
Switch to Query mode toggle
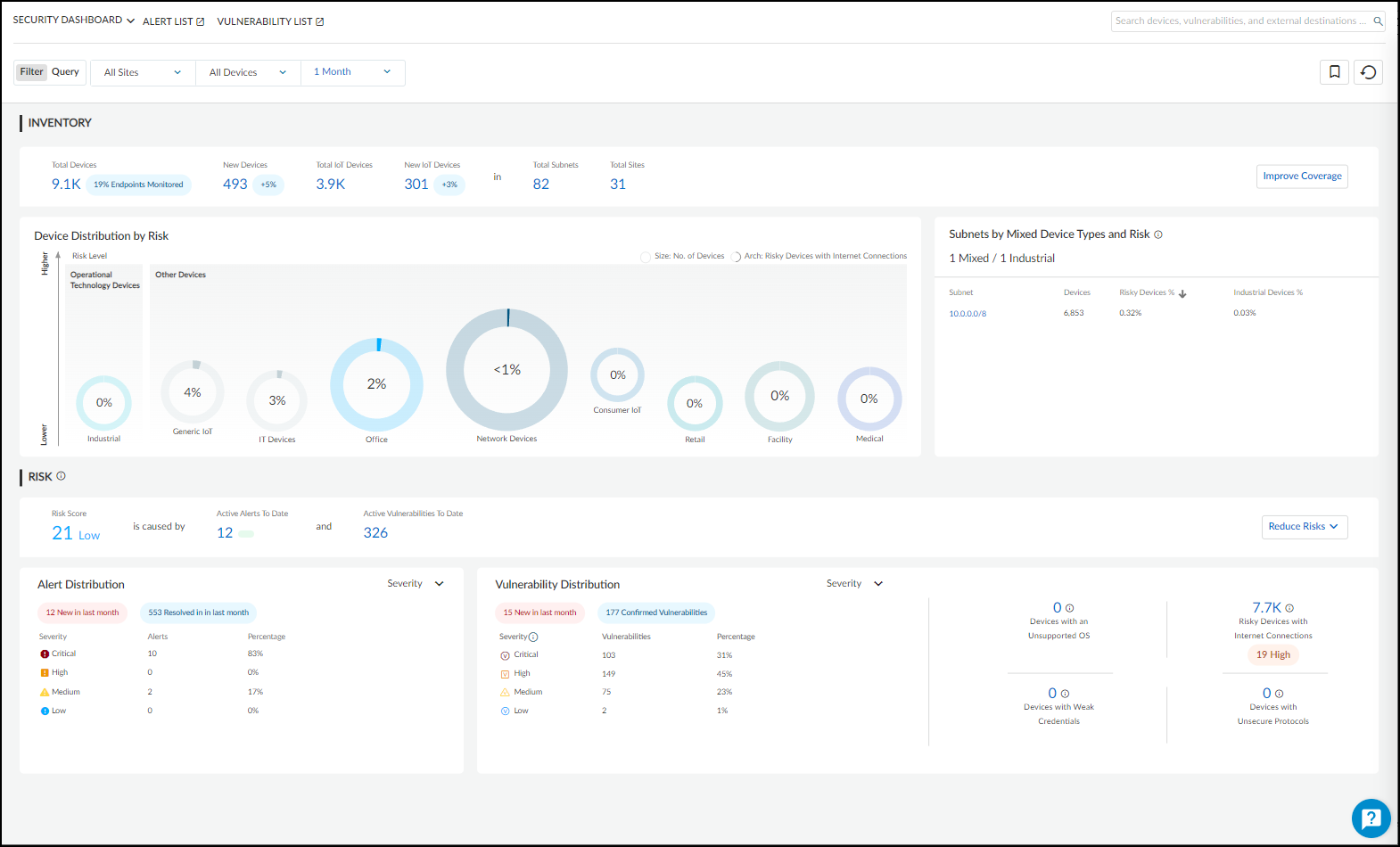tap(65, 72)
